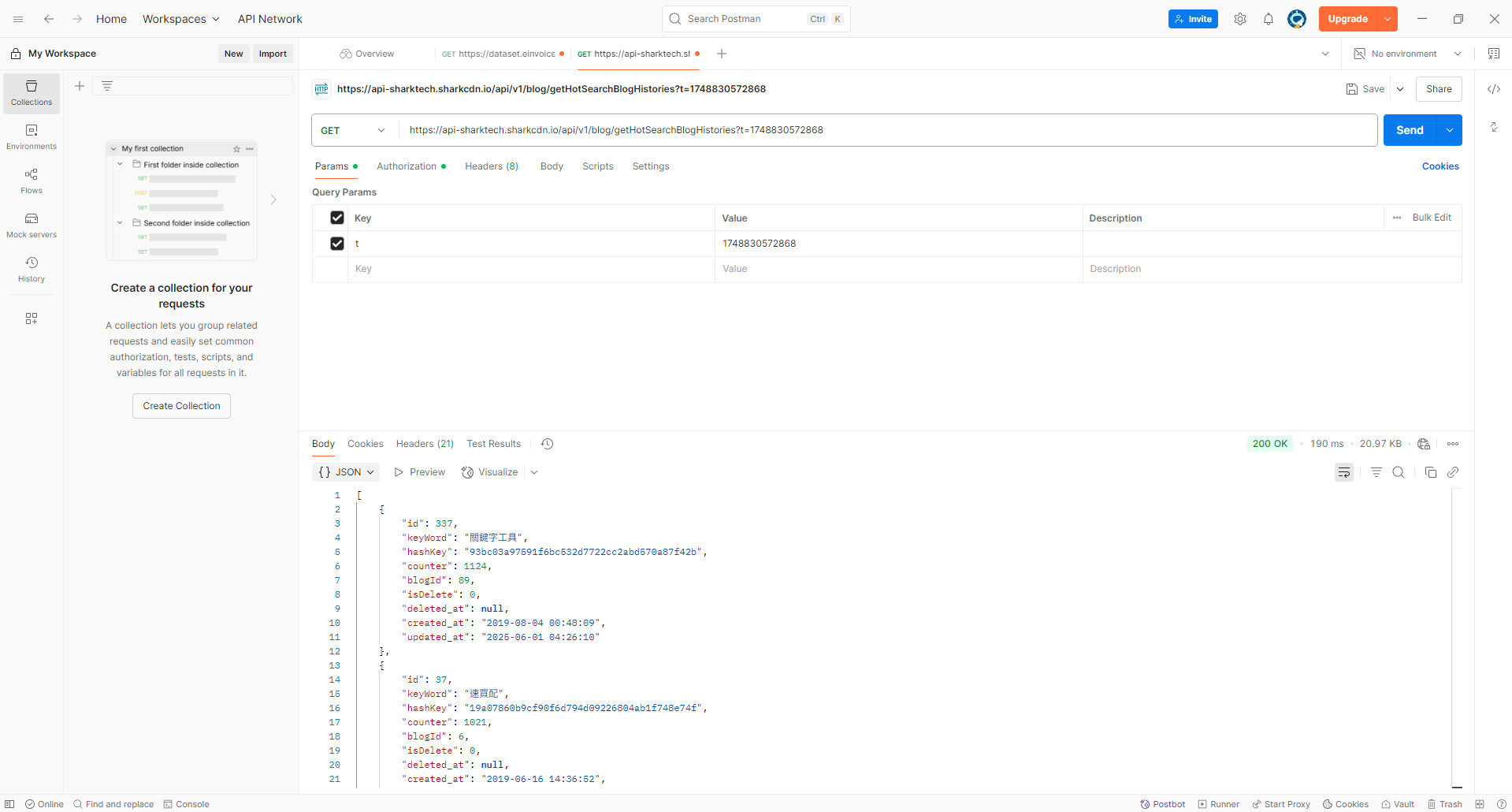
Task: Open the notifications bell
Action: click(1269, 19)
